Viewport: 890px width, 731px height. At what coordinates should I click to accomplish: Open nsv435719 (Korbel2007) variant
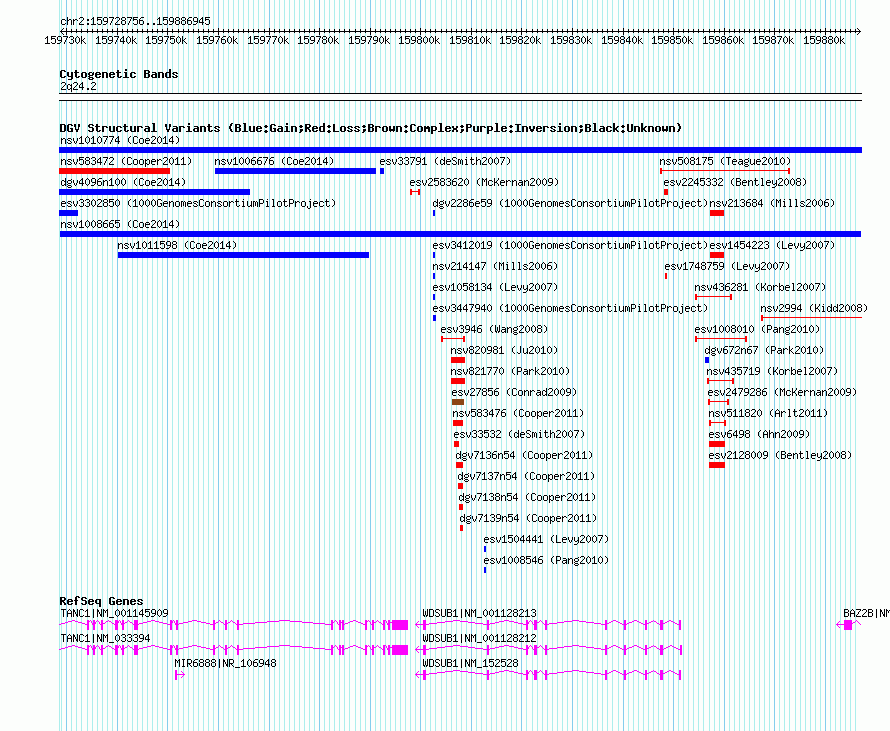coord(772,371)
